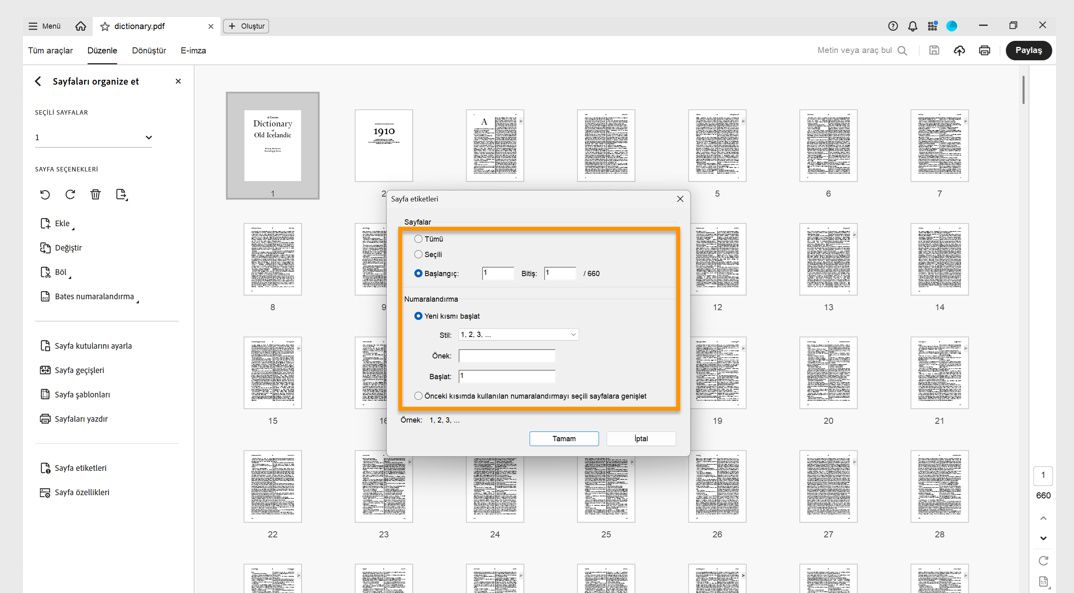Rotate pages counterclockwise
The image size is (1074, 593).
click(x=45, y=194)
